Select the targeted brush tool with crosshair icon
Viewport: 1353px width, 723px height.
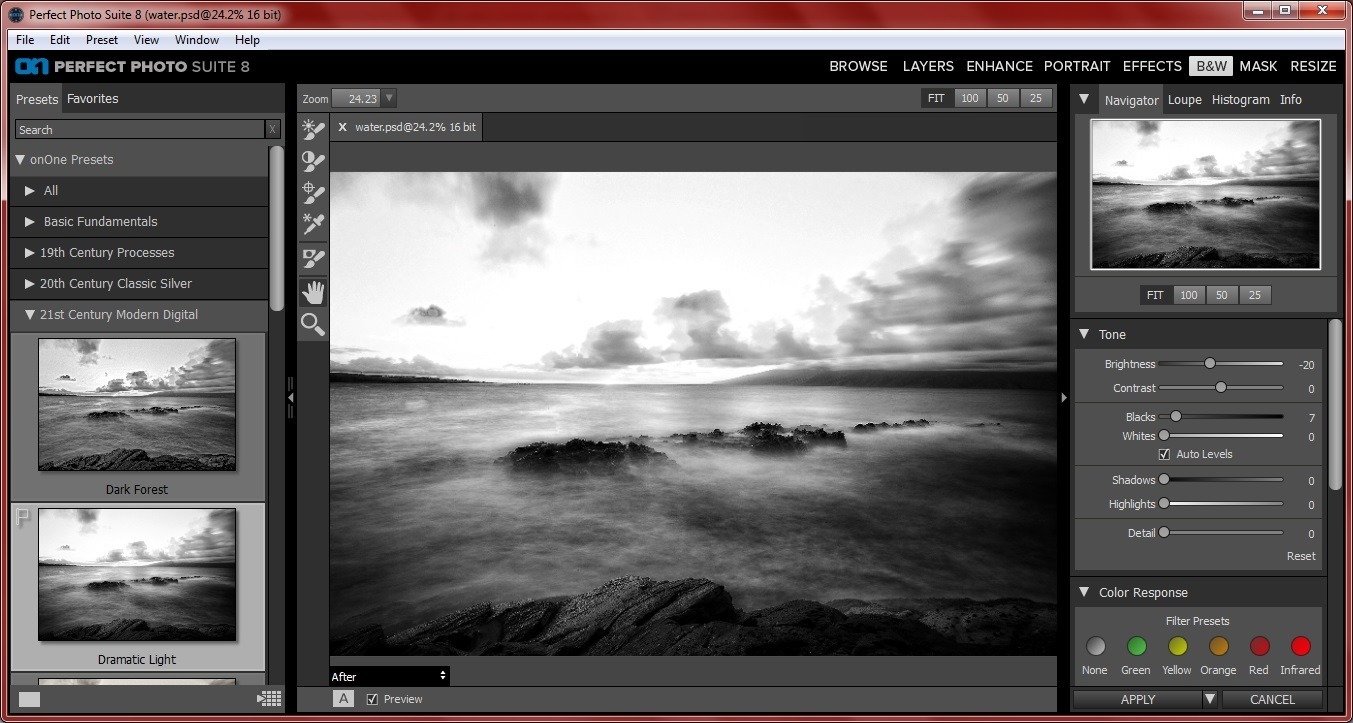[313, 193]
